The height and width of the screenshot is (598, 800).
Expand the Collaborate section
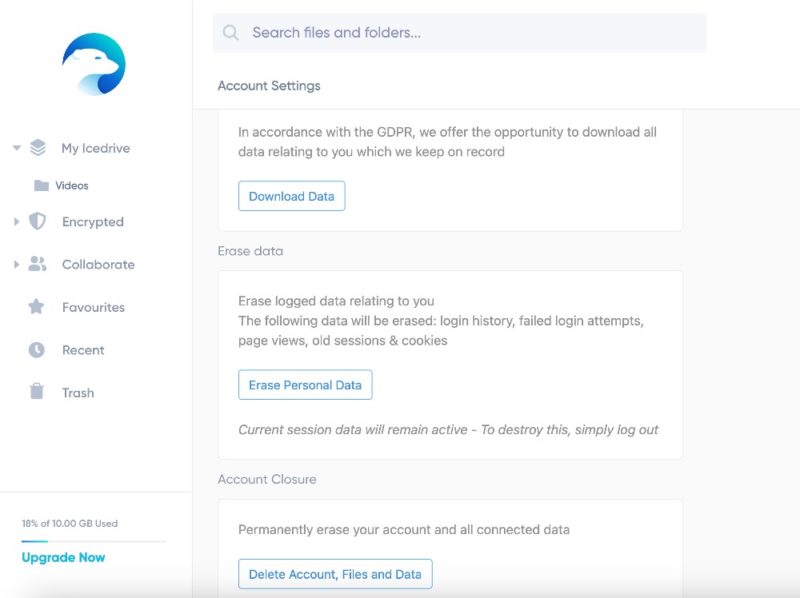point(14,264)
